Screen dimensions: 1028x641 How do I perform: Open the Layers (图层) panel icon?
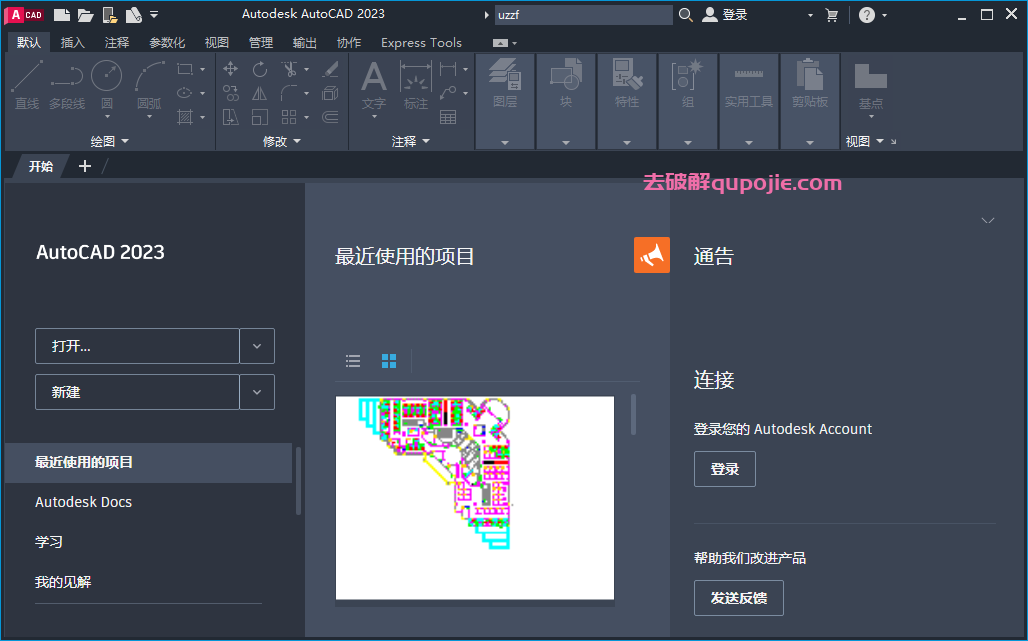pos(505,83)
